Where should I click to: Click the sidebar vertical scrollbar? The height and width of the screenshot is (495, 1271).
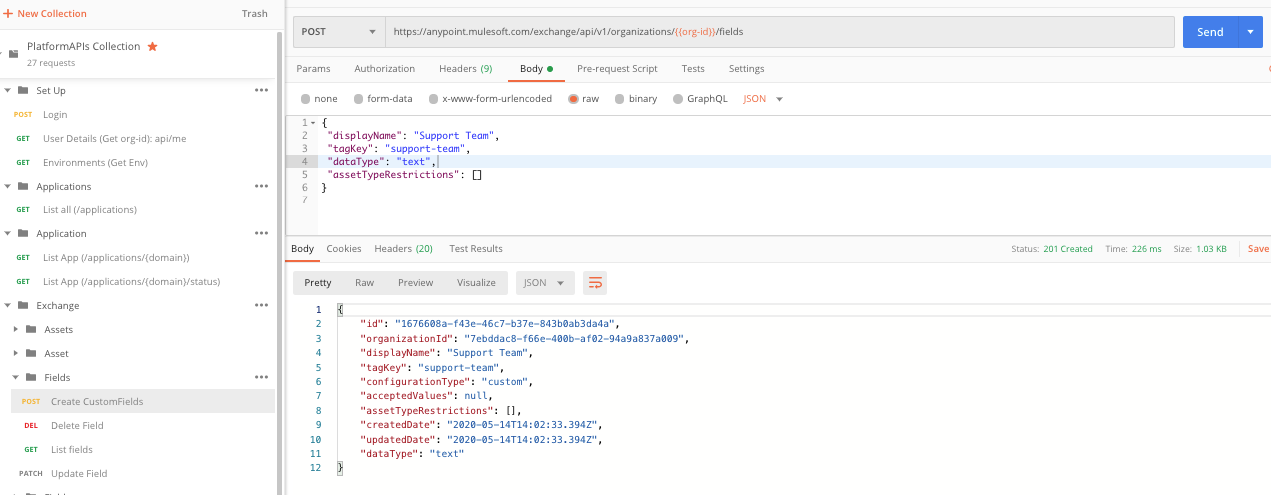280,262
